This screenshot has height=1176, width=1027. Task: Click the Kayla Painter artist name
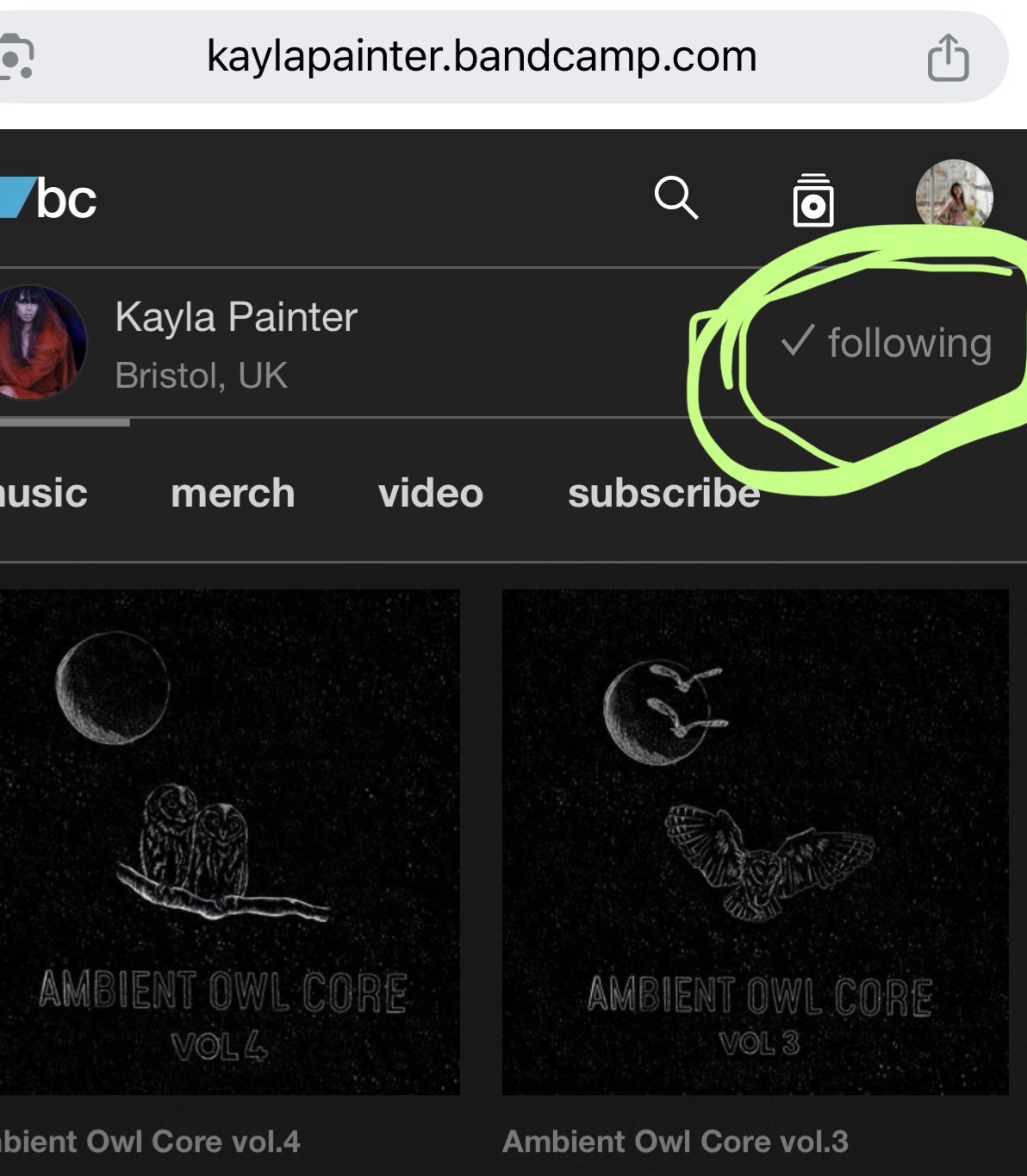click(236, 317)
